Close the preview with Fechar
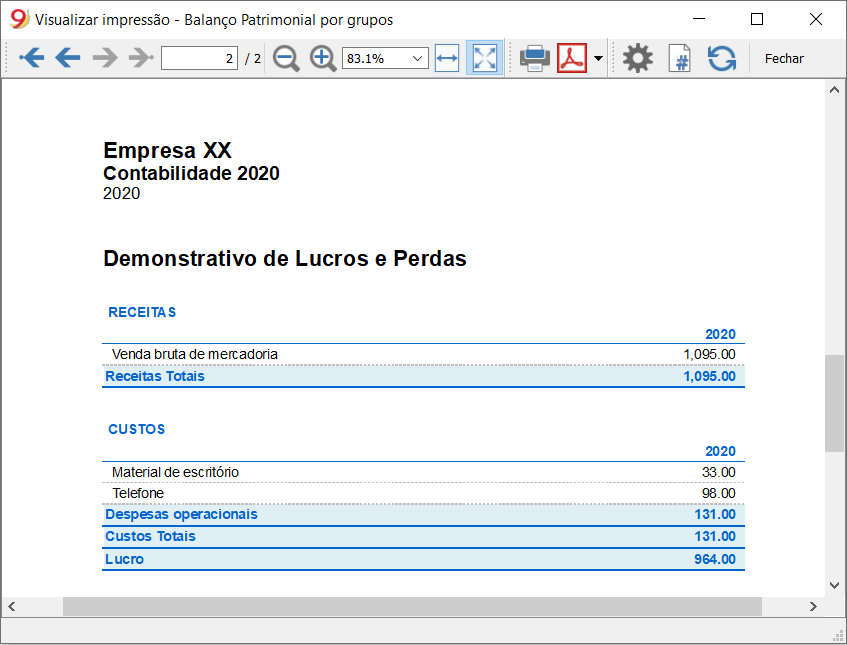Image resolution: width=847 pixels, height=645 pixels. [x=784, y=58]
